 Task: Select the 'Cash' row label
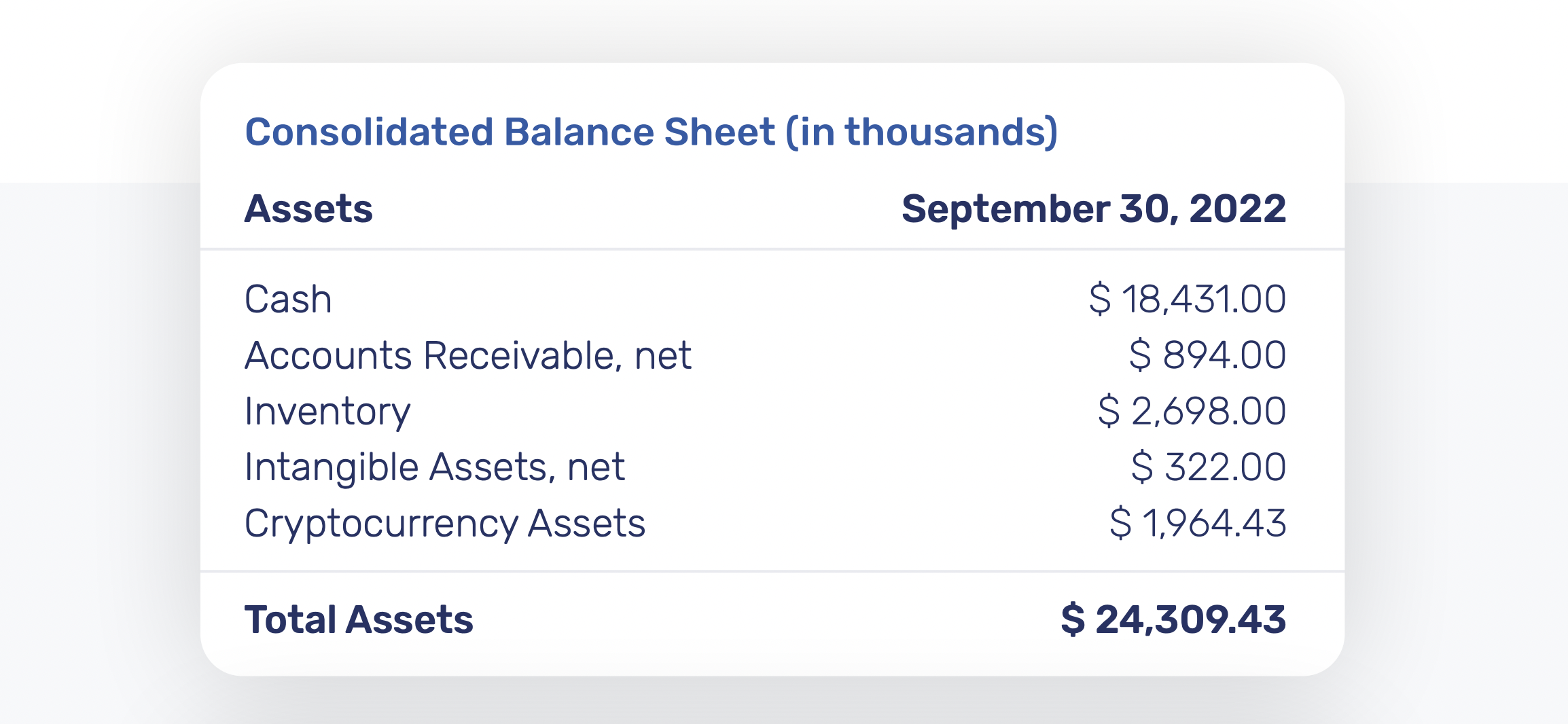pyautogui.click(x=288, y=300)
